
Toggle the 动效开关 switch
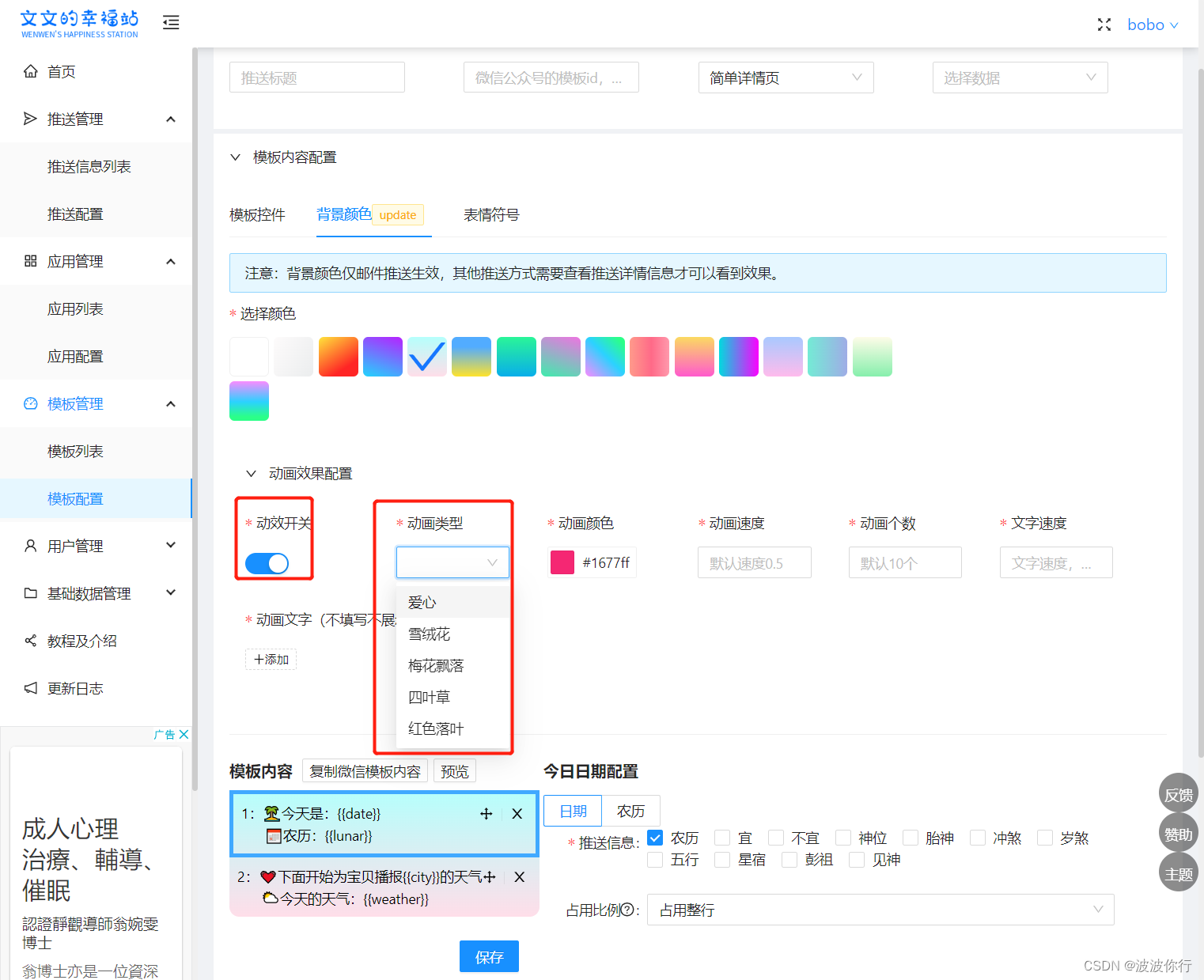(x=267, y=563)
